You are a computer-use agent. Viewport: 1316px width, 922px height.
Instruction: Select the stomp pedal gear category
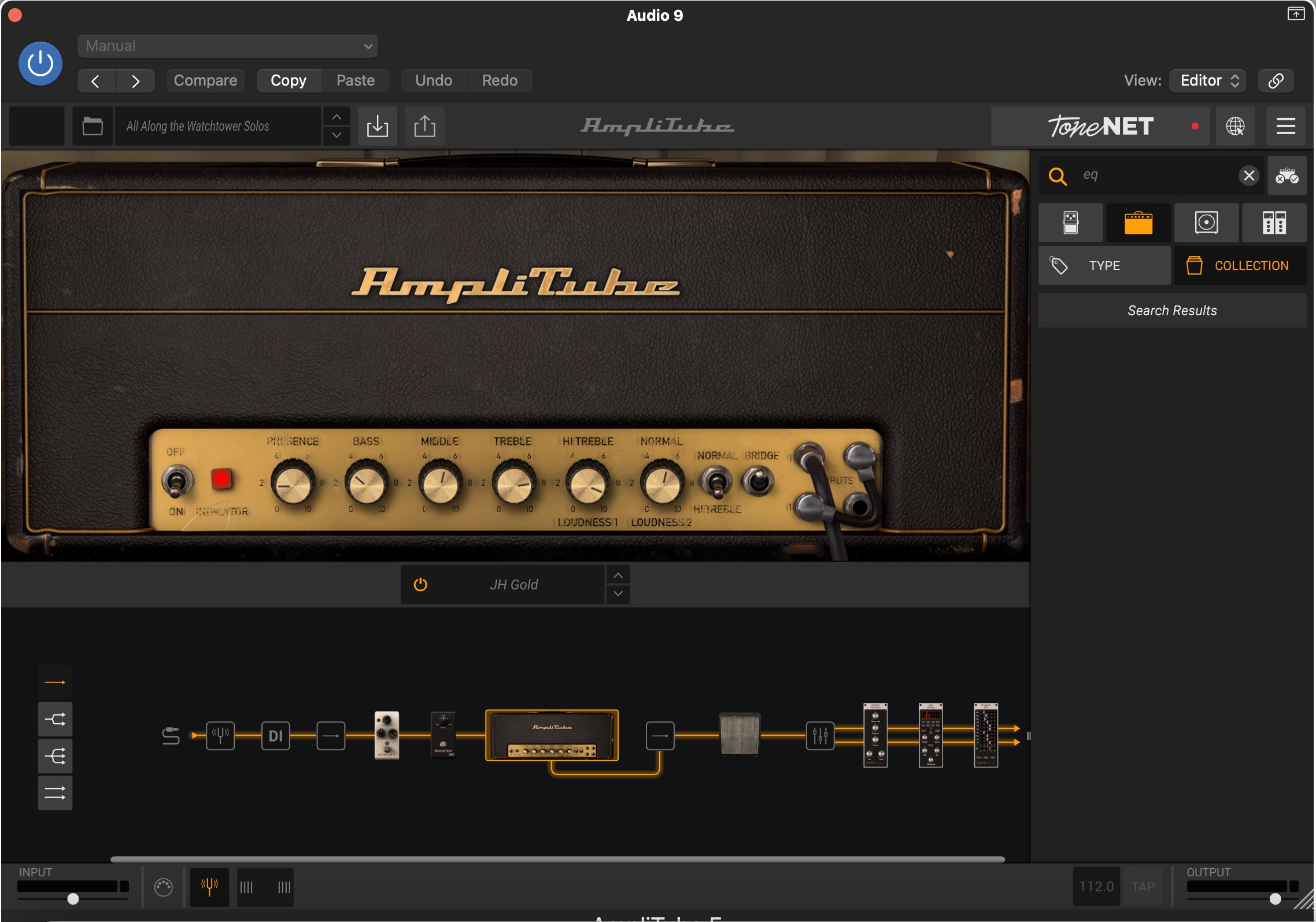tap(1071, 223)
